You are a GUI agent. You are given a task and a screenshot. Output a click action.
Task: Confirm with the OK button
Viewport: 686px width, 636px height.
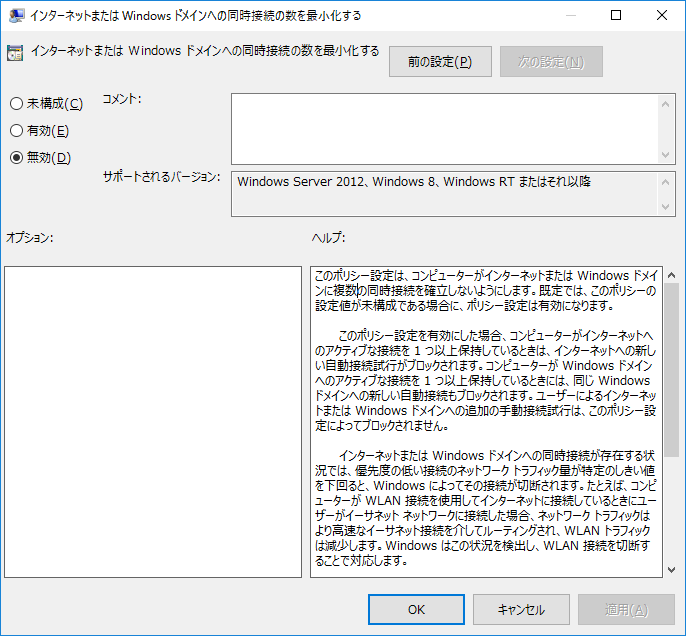click(x=416, y=609)
